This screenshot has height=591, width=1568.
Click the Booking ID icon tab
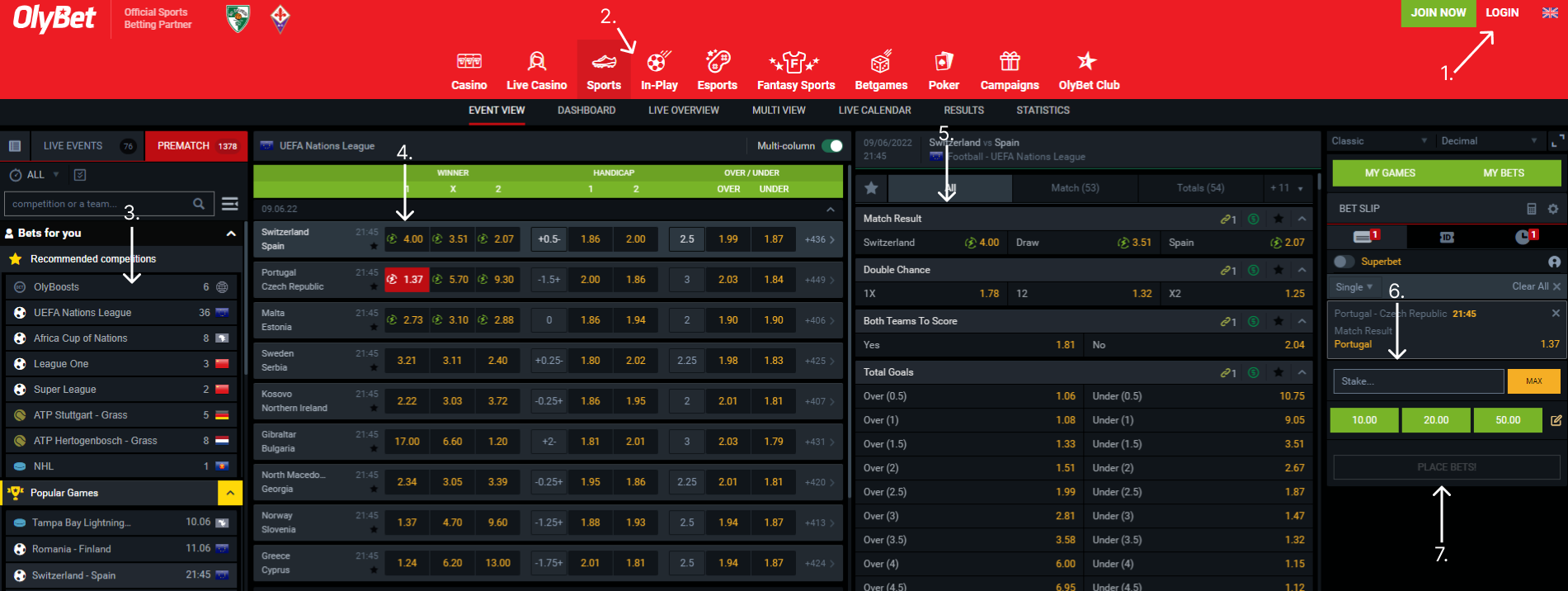click(1447, 237)
